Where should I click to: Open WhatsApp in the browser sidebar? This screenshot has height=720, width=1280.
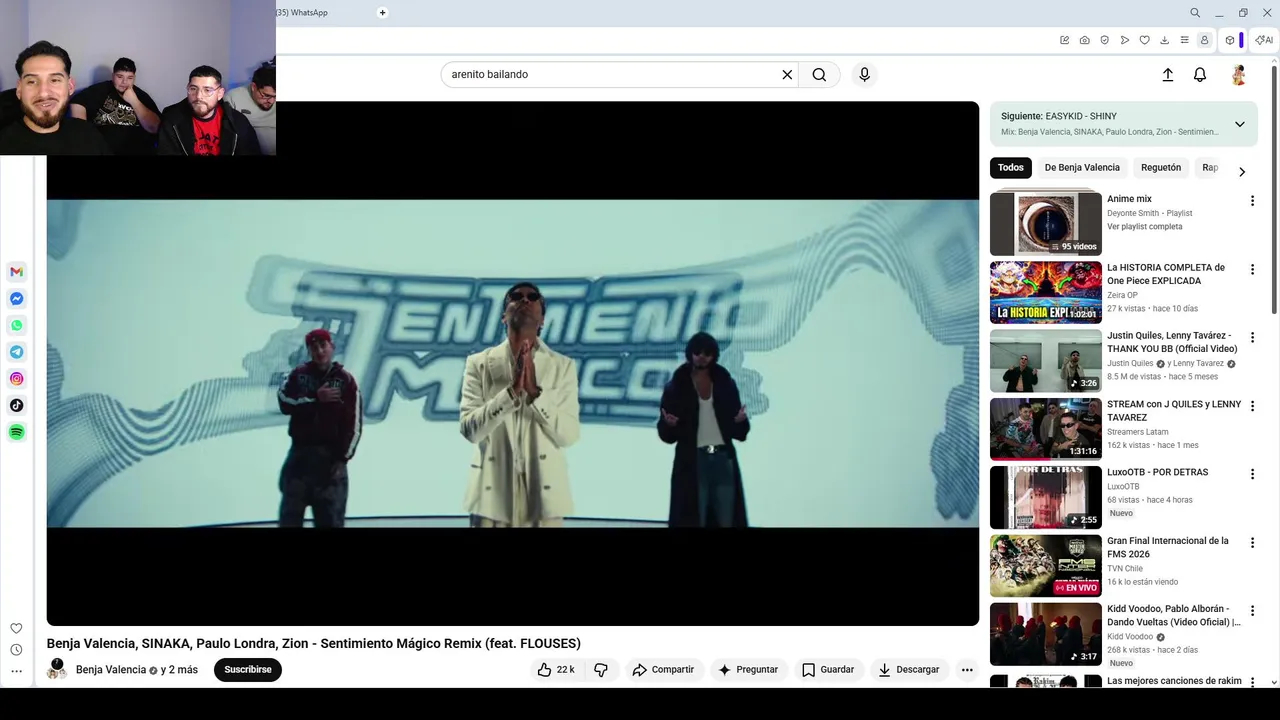pyautogui.click(x=16, y=325)
